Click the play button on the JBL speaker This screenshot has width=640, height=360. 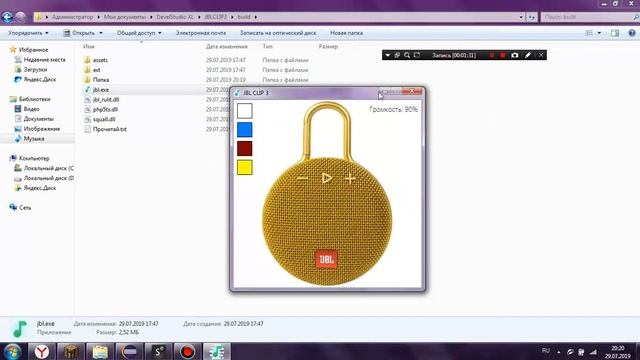327,178
